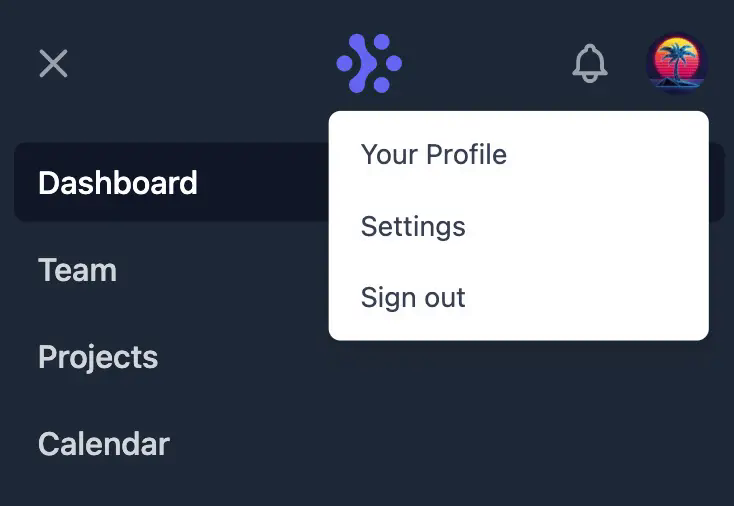Open notifications via the bell icon
This screenshot has width=734, height=506.
coord(590,63)
